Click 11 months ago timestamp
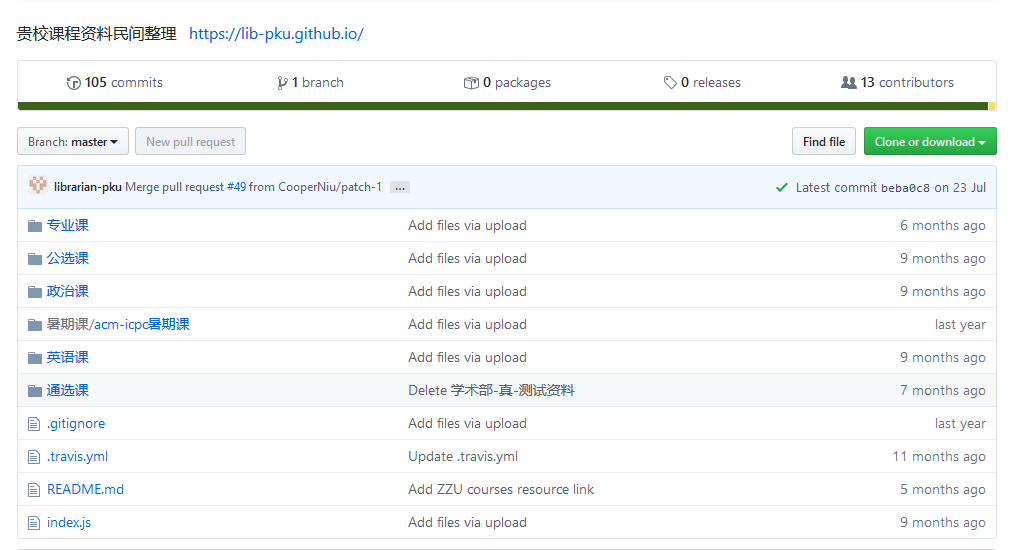 [x=939, y=456]
